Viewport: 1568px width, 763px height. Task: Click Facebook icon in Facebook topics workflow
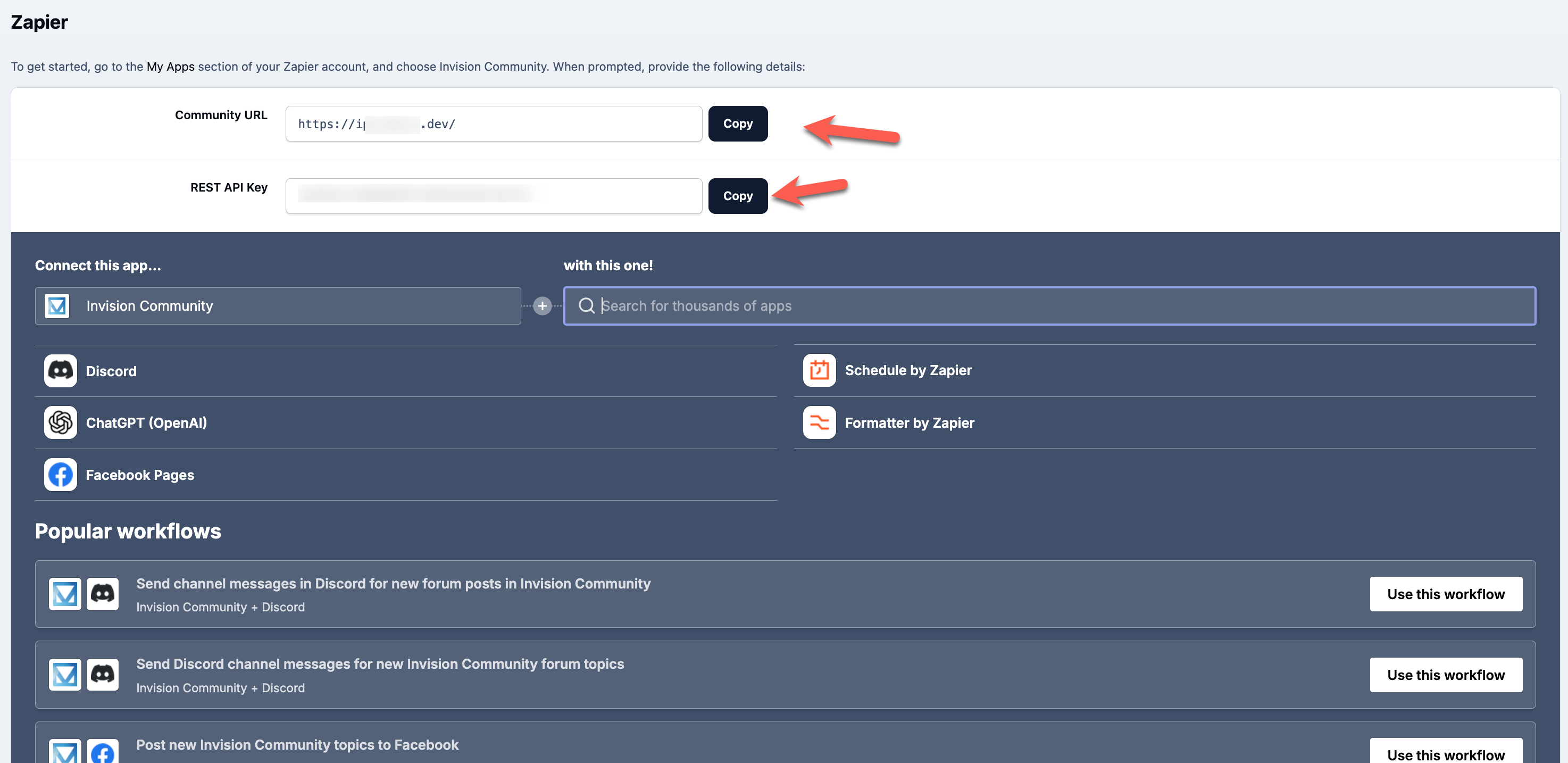[103, 751]
